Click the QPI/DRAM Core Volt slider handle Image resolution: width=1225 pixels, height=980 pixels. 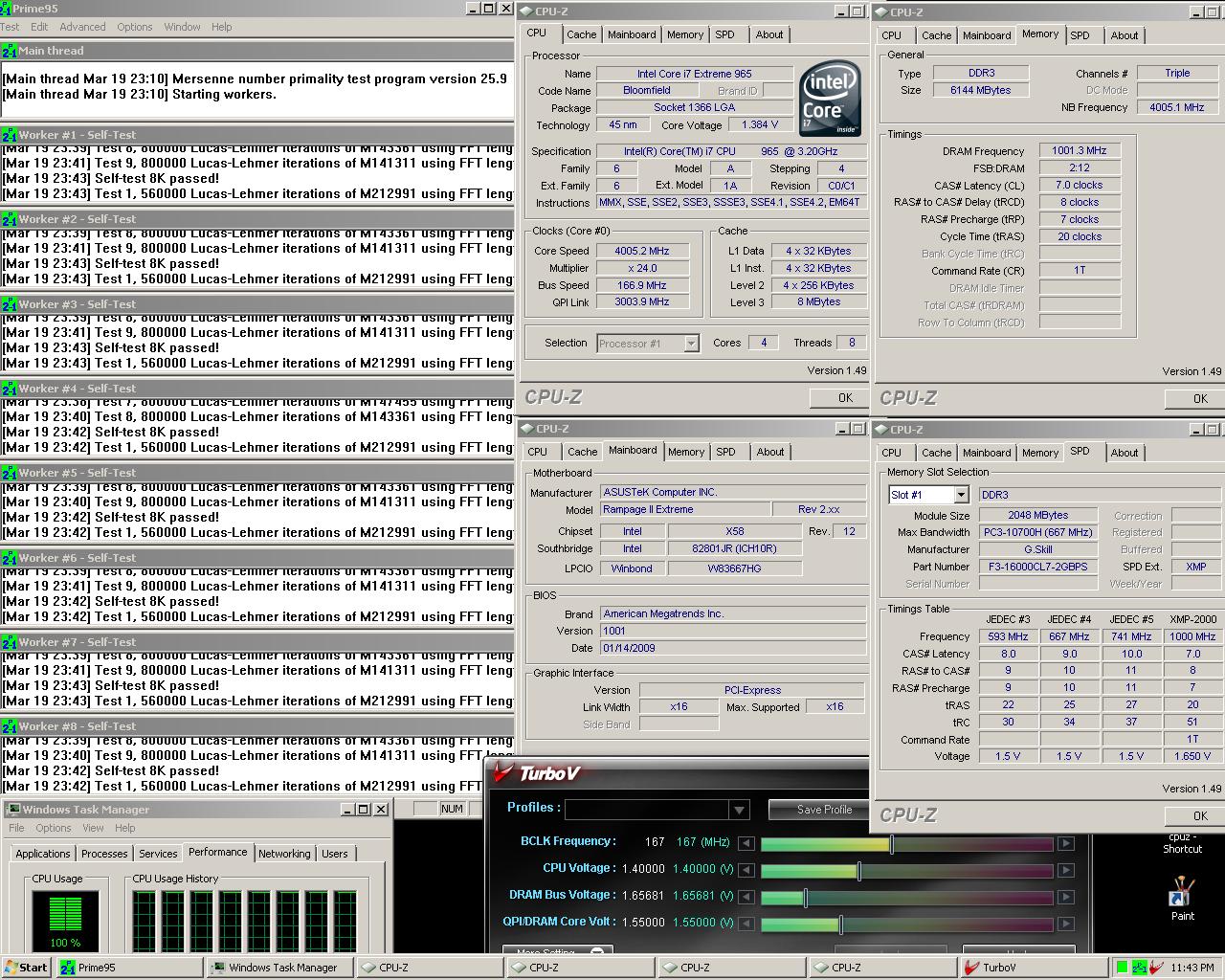pyautogui.click(x=840, y=924)
